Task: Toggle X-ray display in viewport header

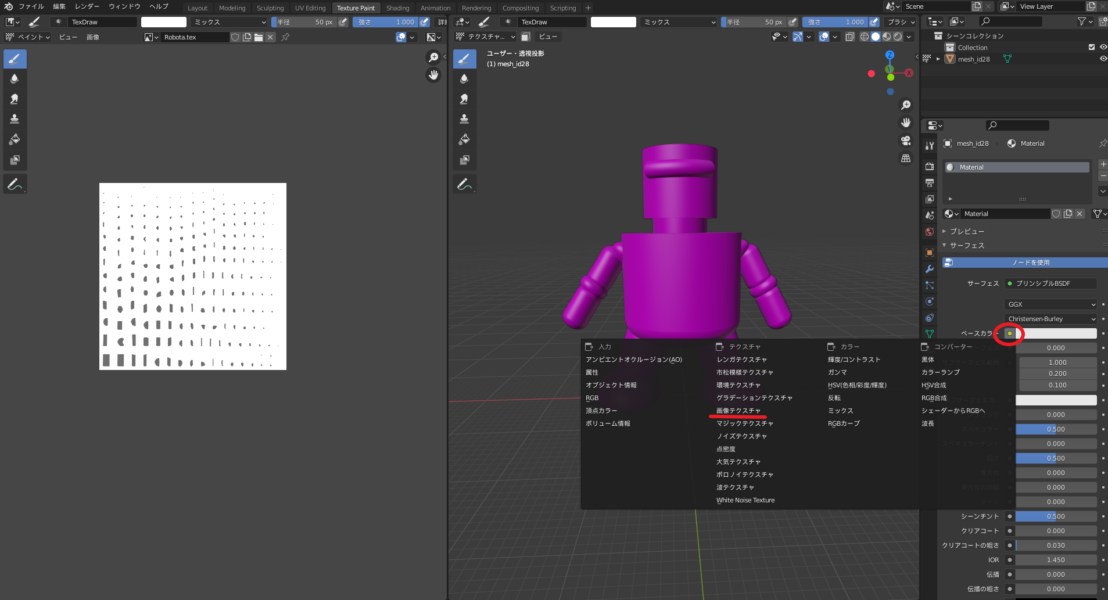Action: [x=849, y=37]
